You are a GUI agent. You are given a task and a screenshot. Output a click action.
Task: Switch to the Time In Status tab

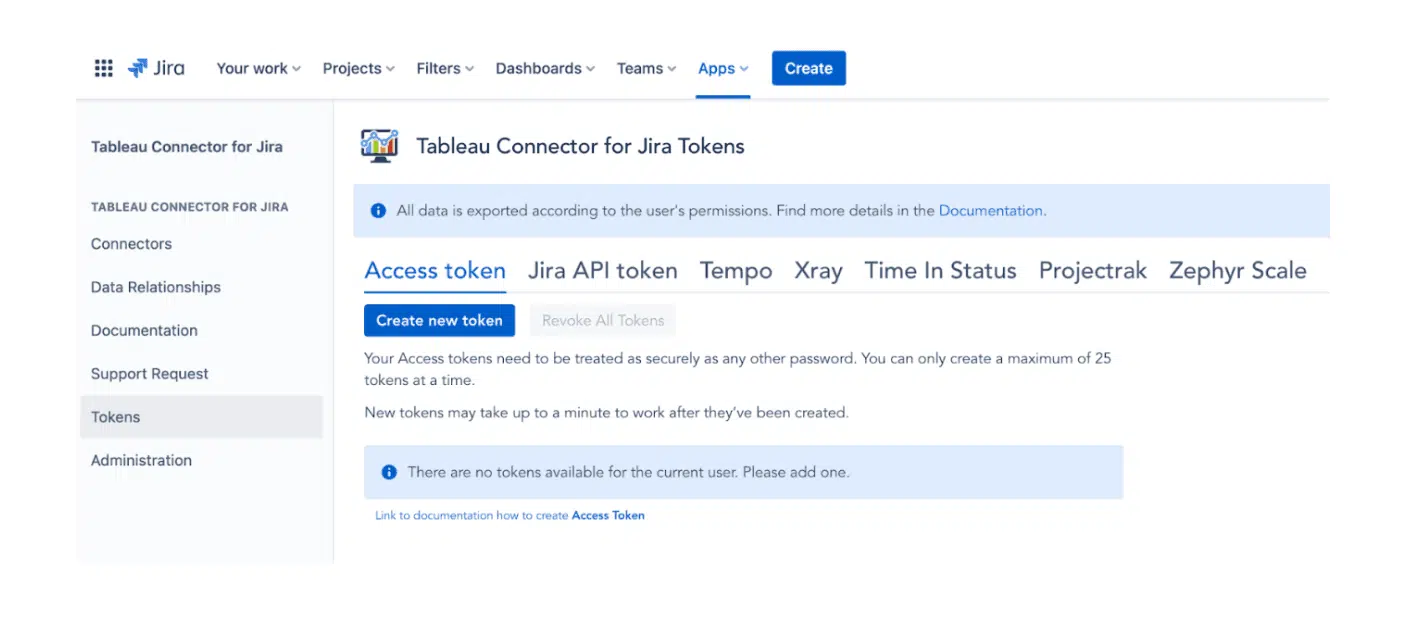click(940, 271)
